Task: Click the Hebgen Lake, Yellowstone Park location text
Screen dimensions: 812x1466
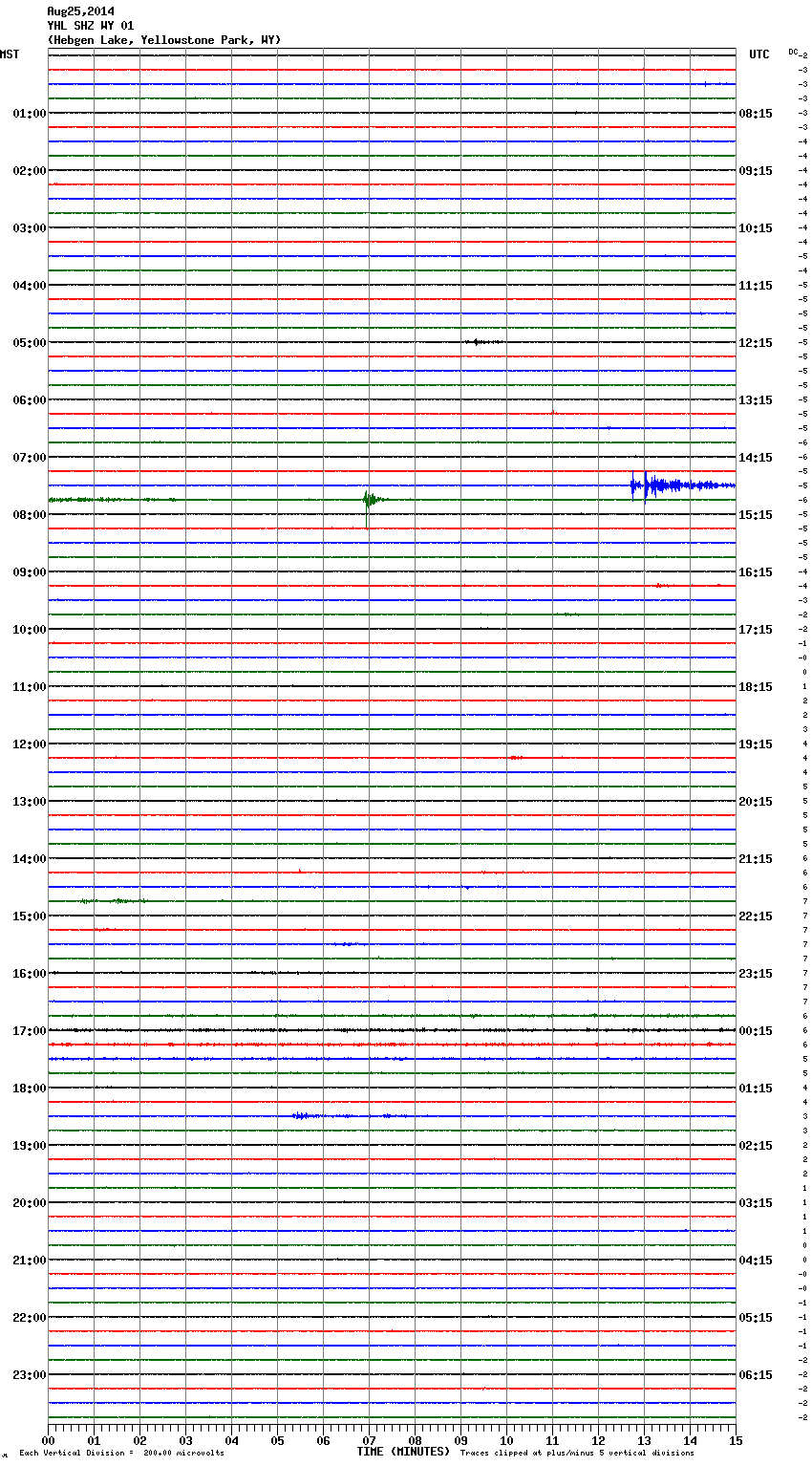Action: [163, 40]
